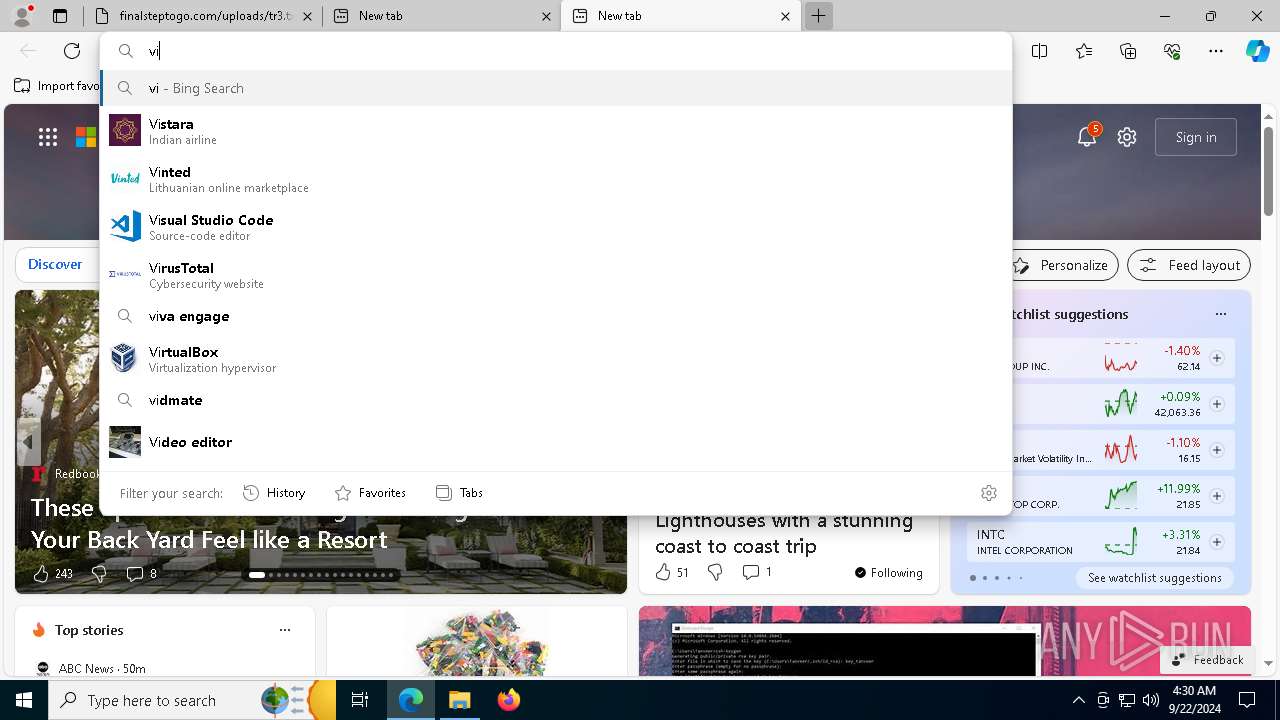This screenshot has width=1280, height=720.
Task: Launch Firefox from taskbar
Action: click(508, 700)
